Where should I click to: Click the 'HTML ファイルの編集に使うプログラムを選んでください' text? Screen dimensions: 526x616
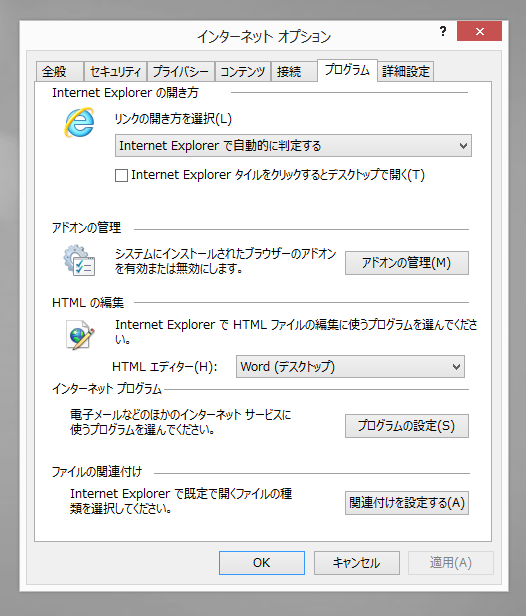296,332
